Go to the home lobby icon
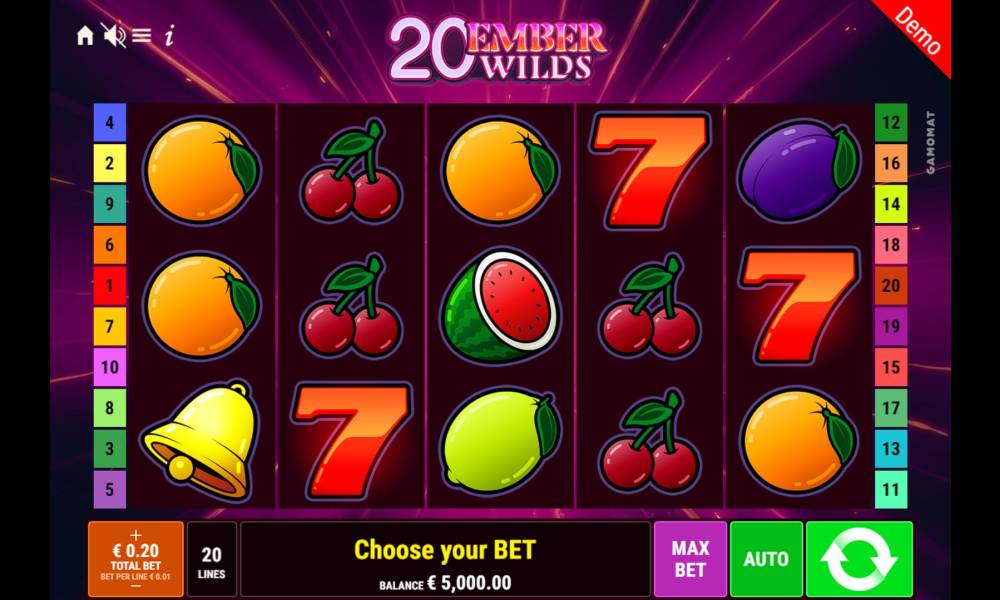This screenshot has width=1000, height=600. [85, 36]
